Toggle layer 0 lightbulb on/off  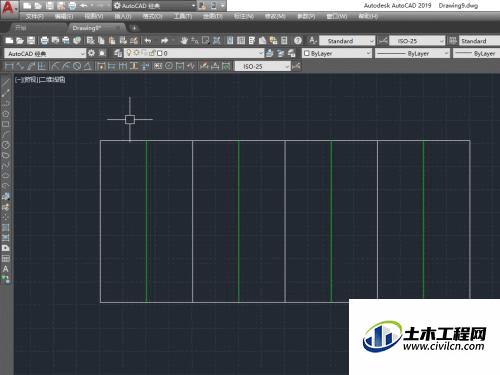[129, 53]
